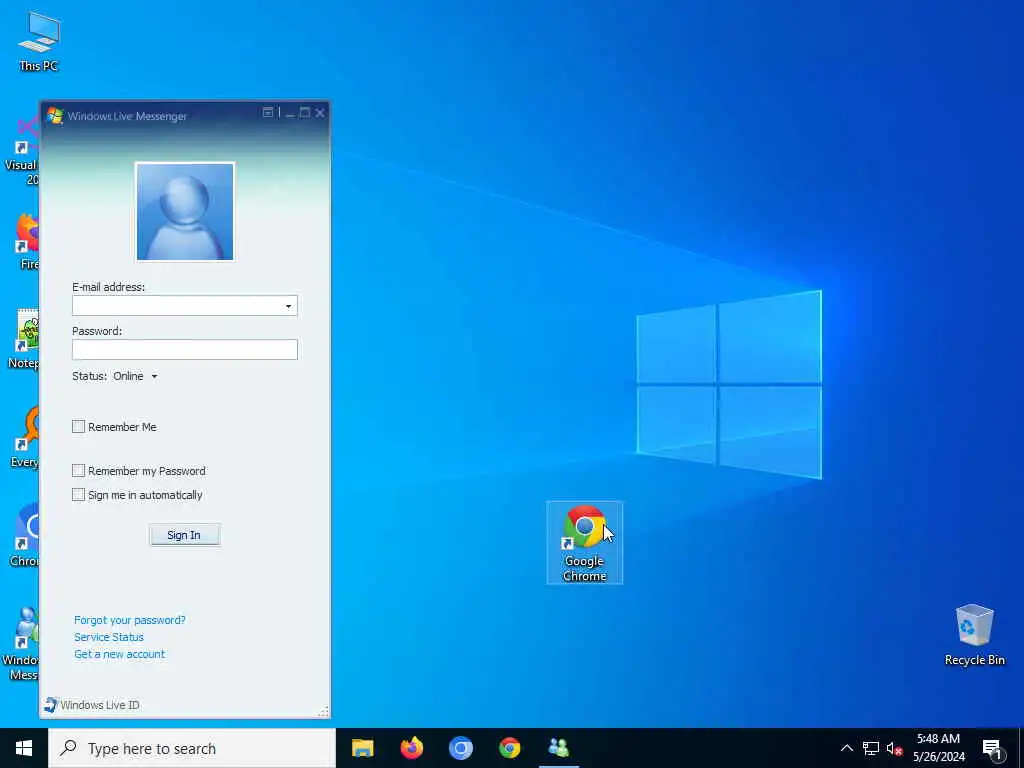
Task: Click the Messenger display picture
Action: (185, 212)
